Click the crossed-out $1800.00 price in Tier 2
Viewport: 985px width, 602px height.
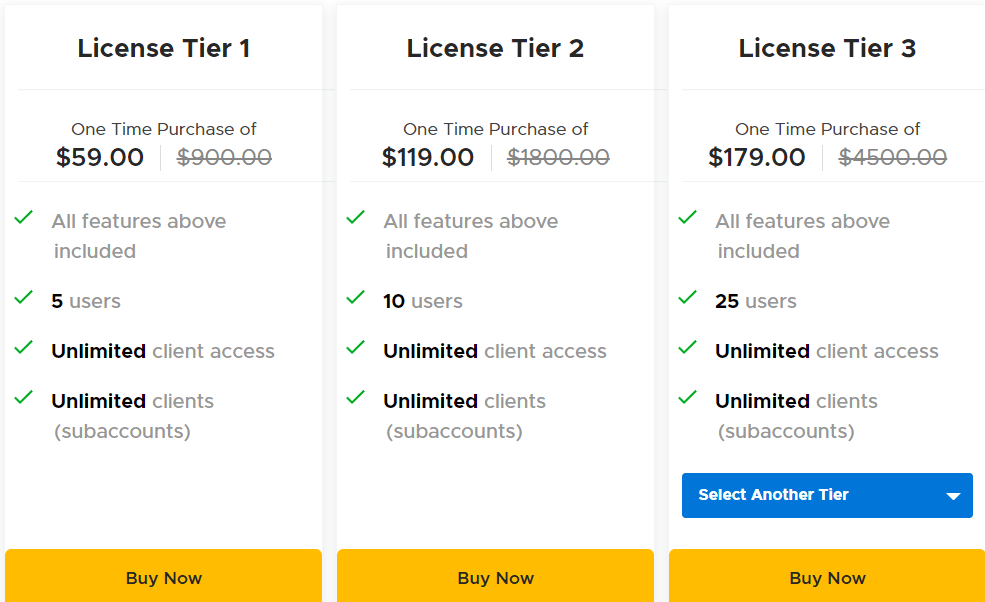point(558,157)
